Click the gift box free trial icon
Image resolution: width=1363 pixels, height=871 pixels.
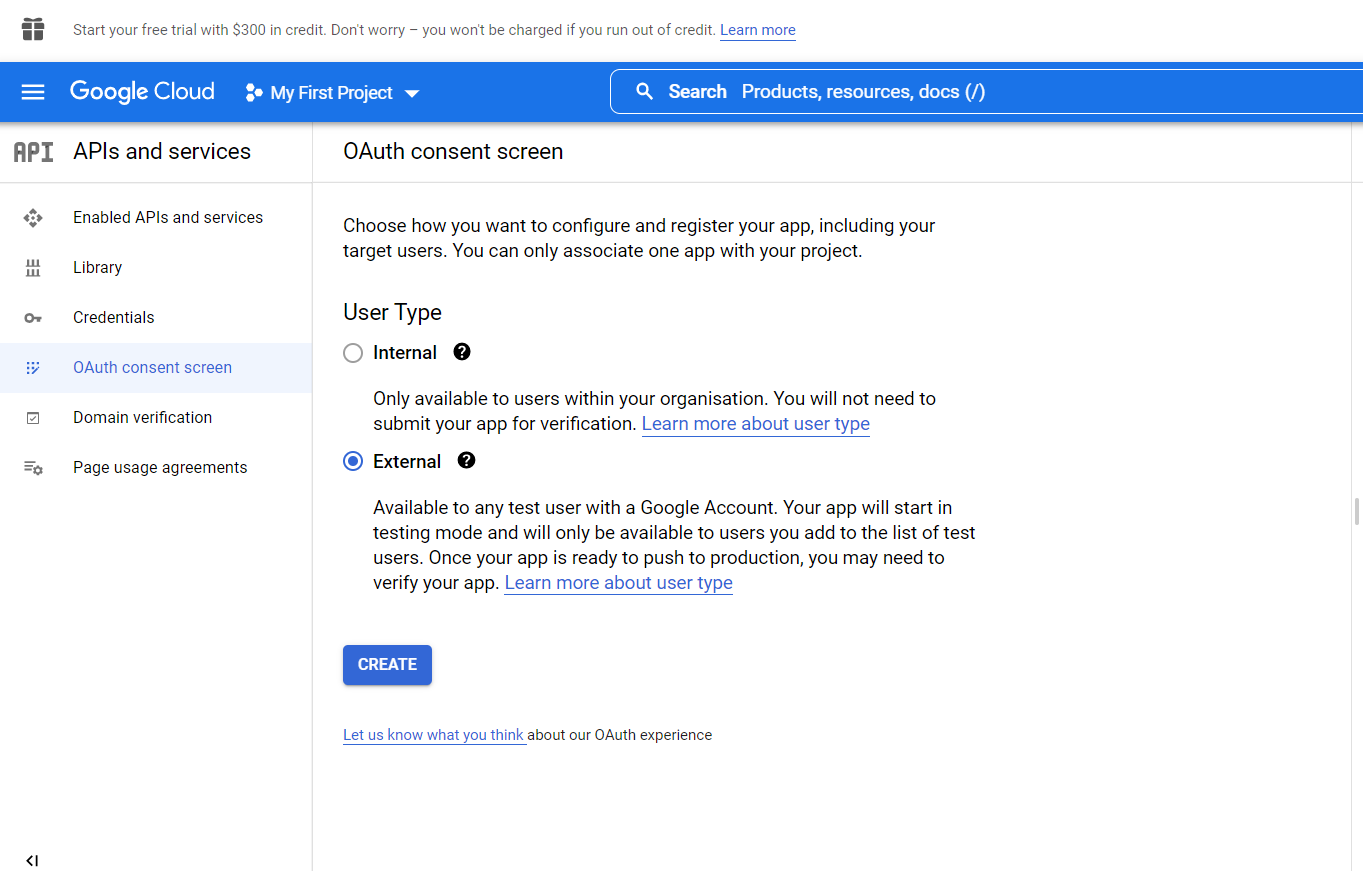click(33, 29)
